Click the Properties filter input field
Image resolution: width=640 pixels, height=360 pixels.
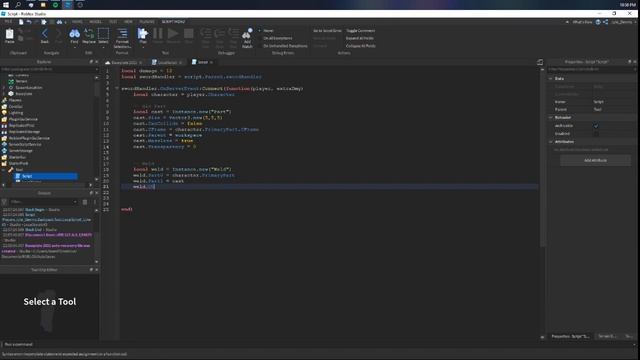click(x=591, y=69)
